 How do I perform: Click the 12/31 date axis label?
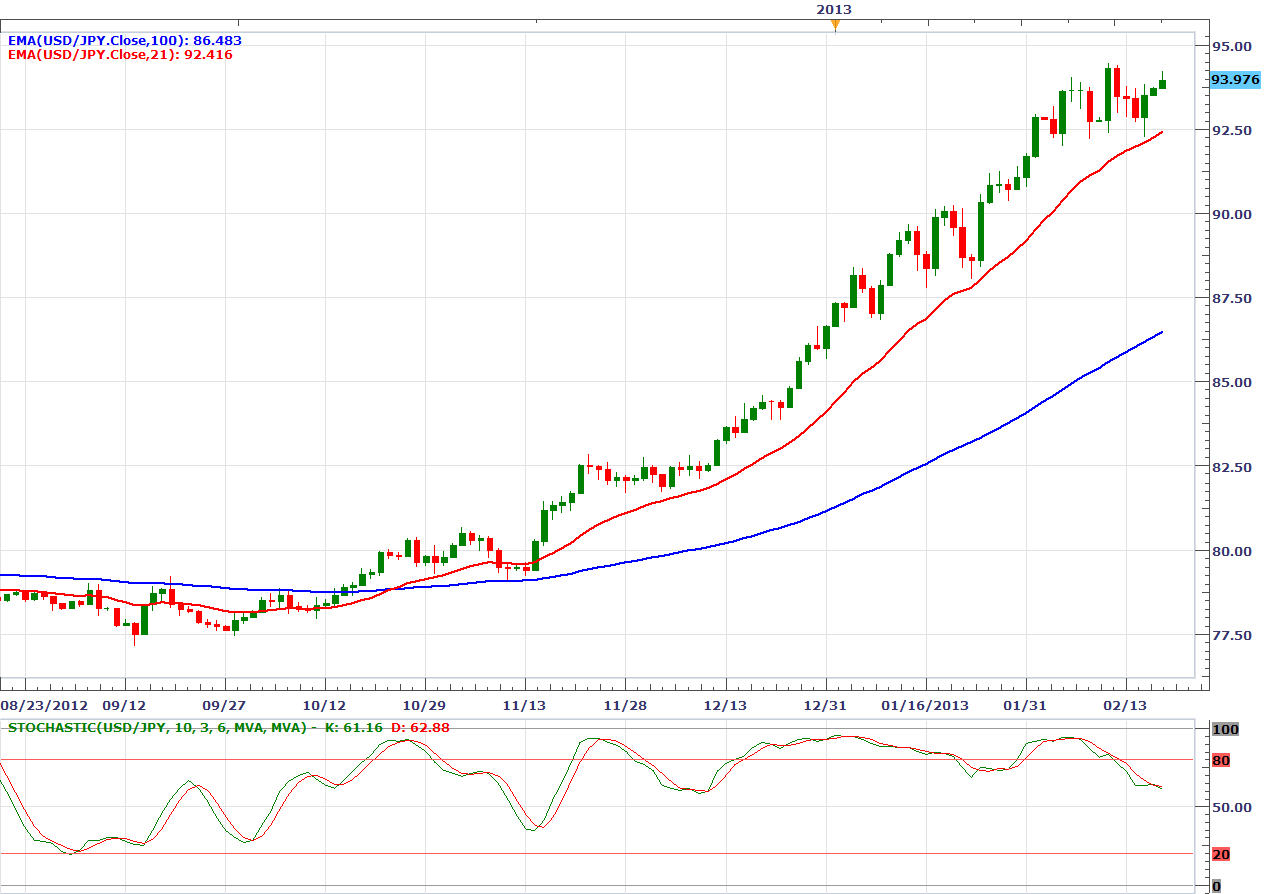click(826, 705)
